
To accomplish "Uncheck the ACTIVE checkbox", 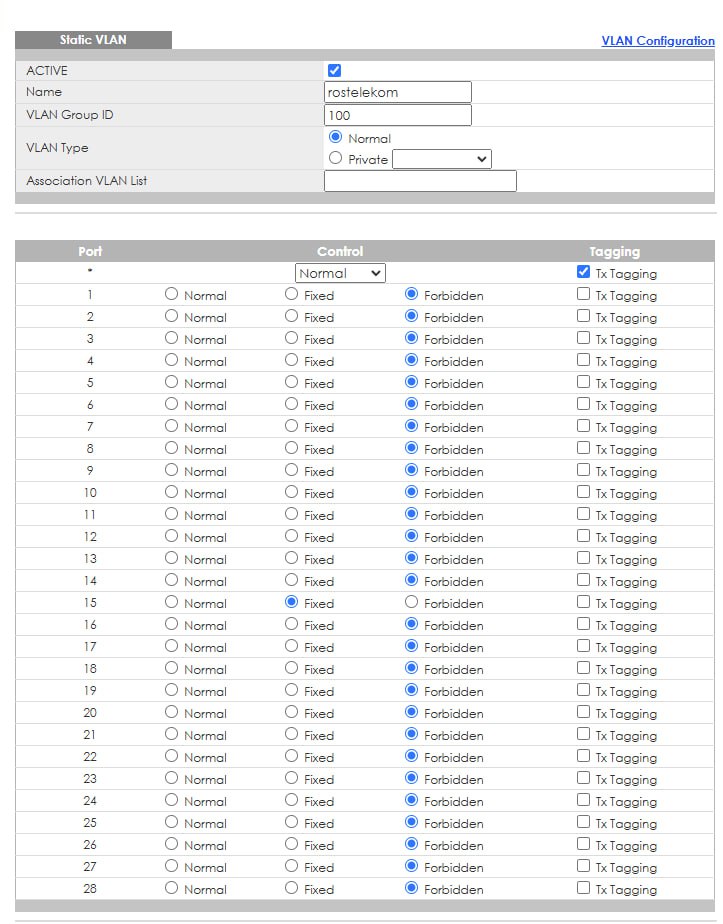I will click(334, 70).
